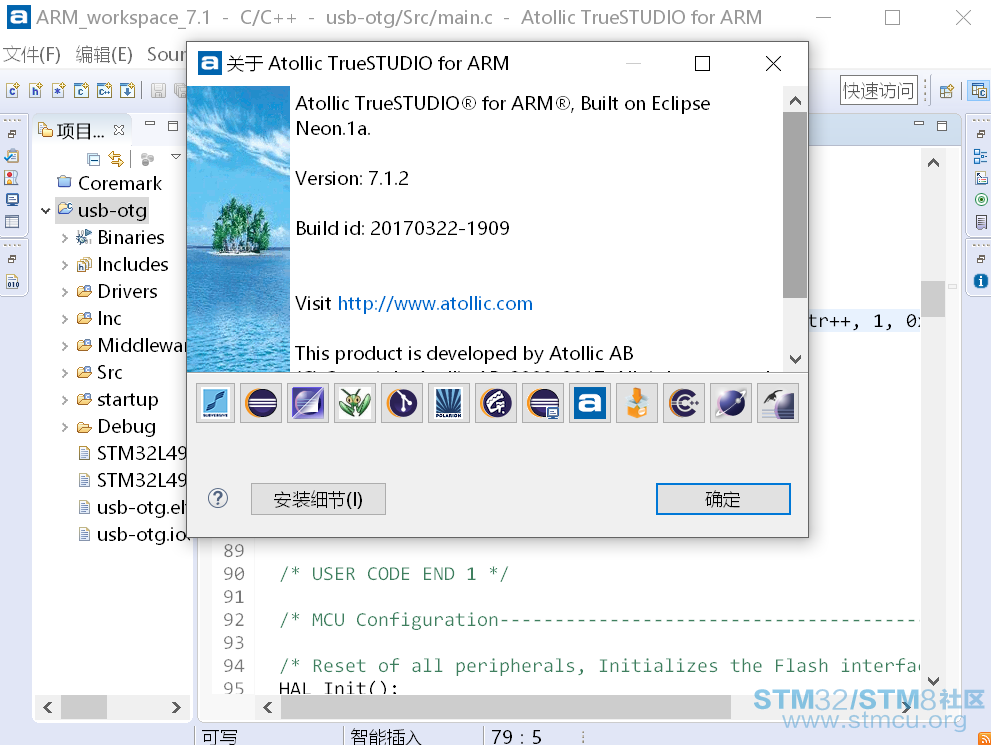
Task: Click the bird-logo plug-in icon at row end
Action: pyautogui.click(x=777, y=403)
